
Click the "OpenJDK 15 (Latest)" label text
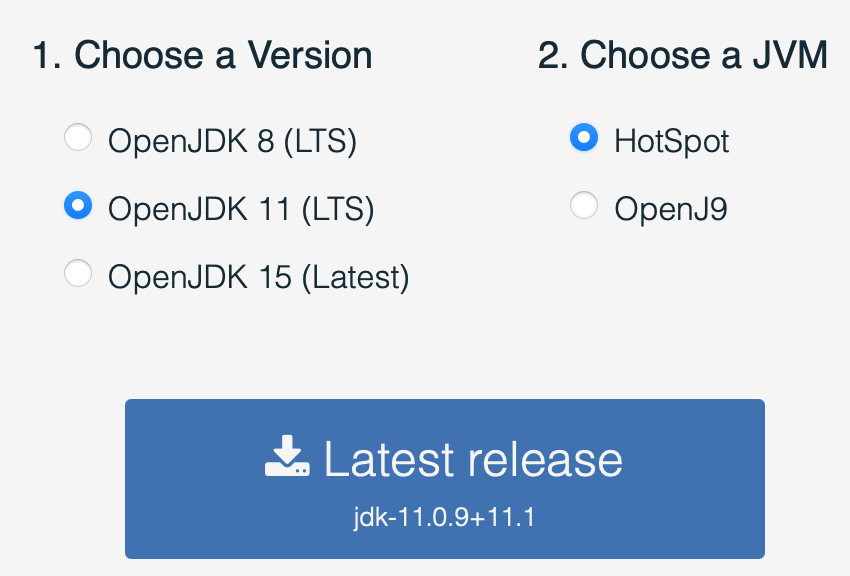click(258, 276)
